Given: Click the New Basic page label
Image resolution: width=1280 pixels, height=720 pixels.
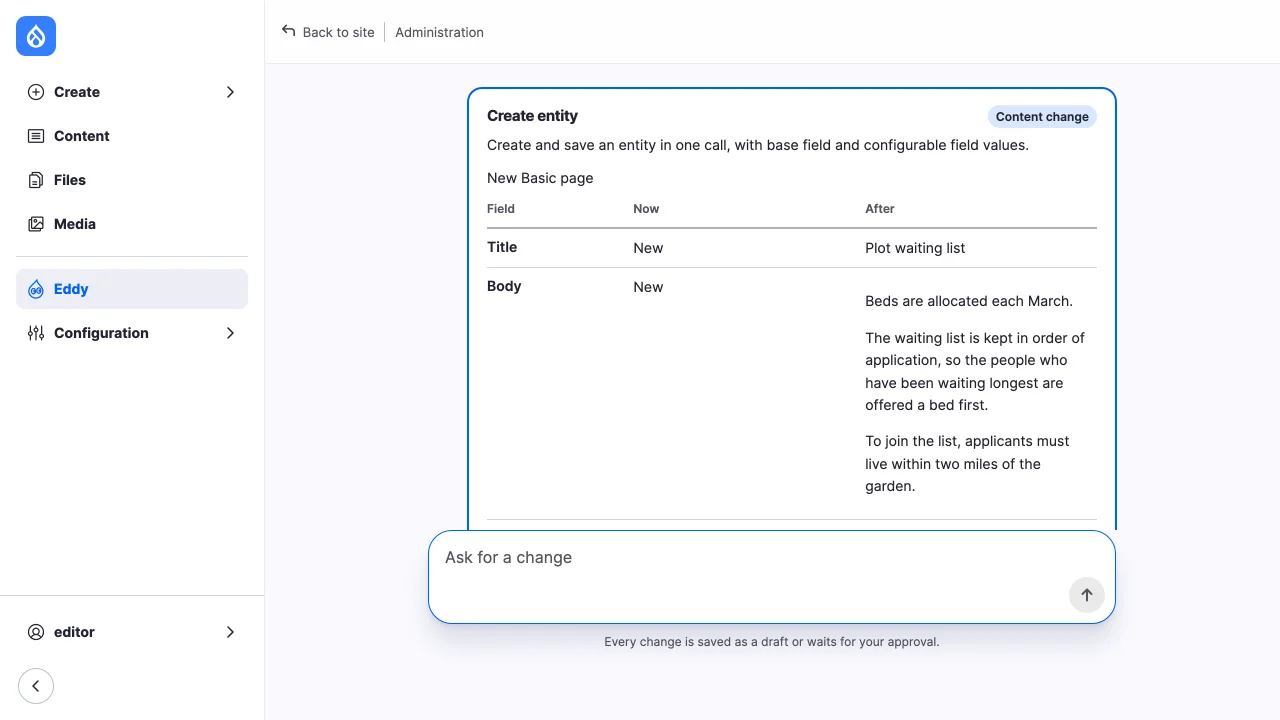Looking at the screenshot, I should [540, 178].
